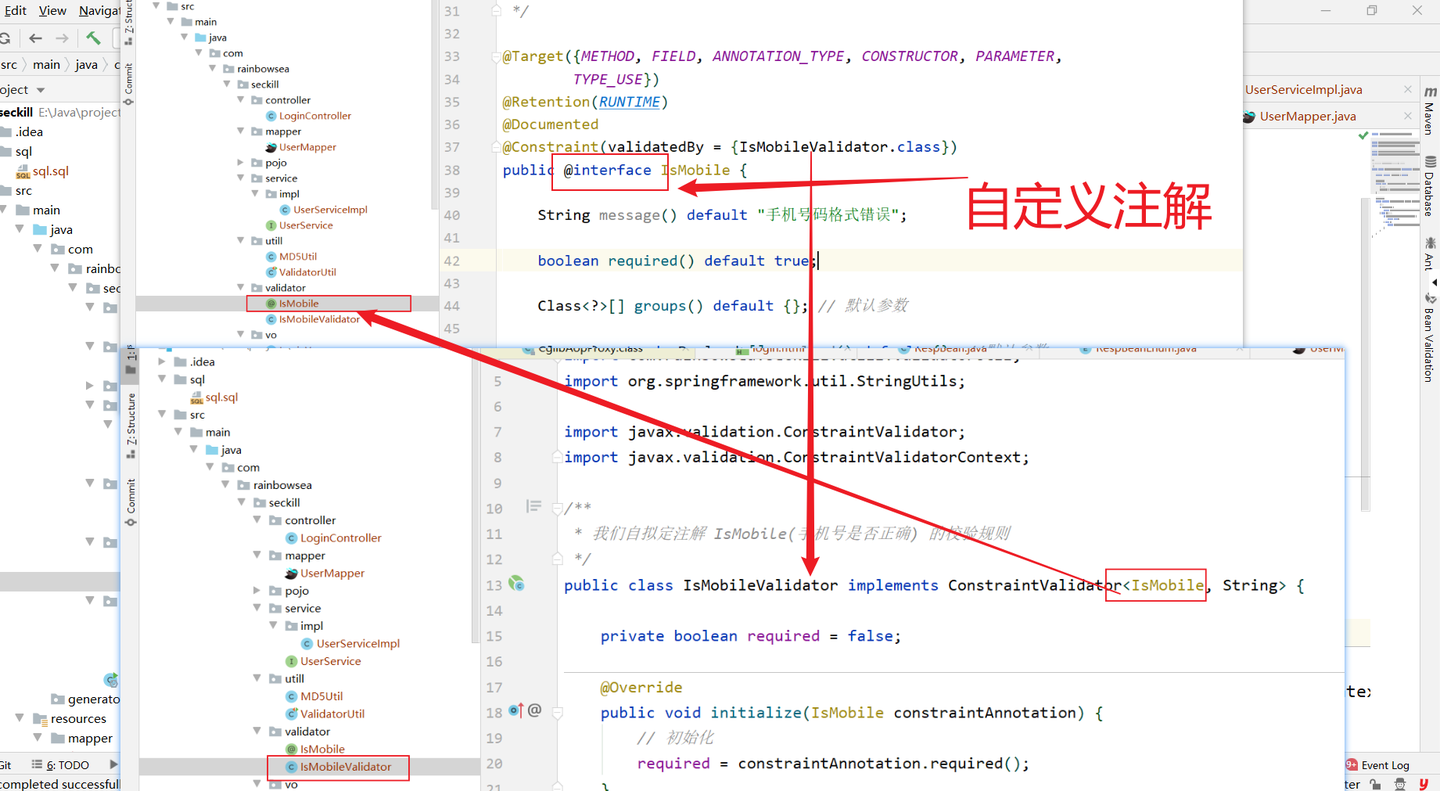Image resolution: width=1440 pixels, height=791 pixels.
Task: Open the Event Log panel
Action: (x=1386, y=765)
